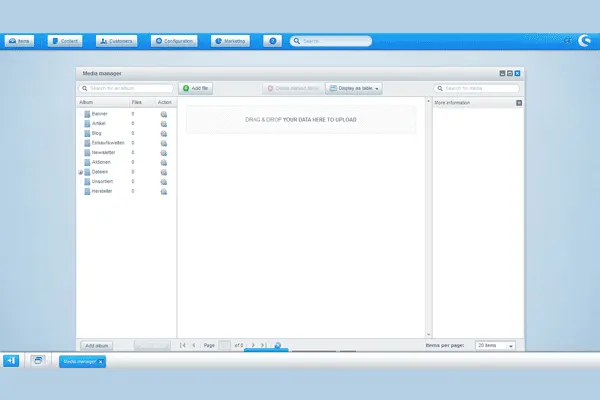Viewport: 600px width, 400px height.
Task: Select the Einkaufswelten album
Action: (x=106, y=143)
